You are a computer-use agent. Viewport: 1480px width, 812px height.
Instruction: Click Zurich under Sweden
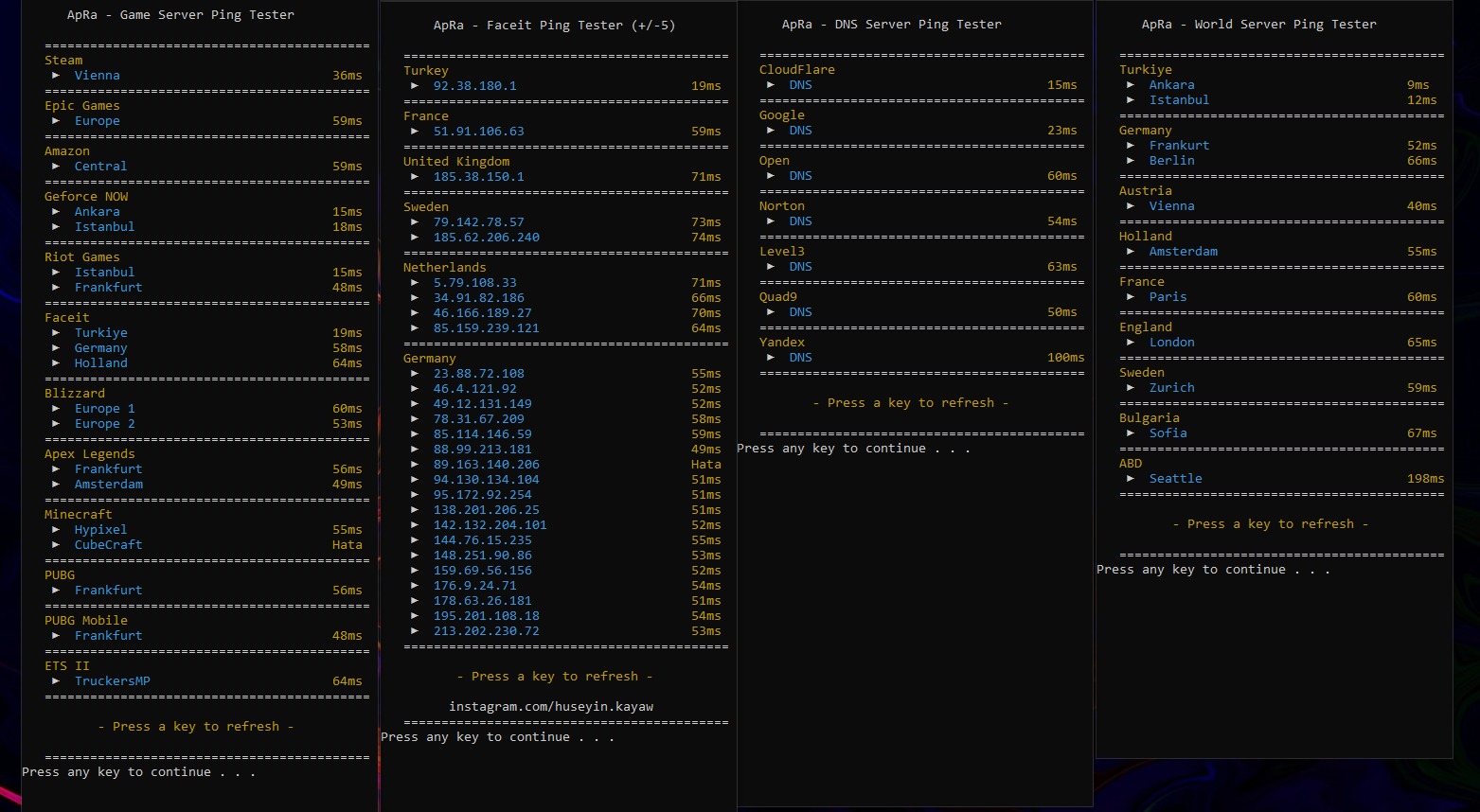pos(1172,388)
